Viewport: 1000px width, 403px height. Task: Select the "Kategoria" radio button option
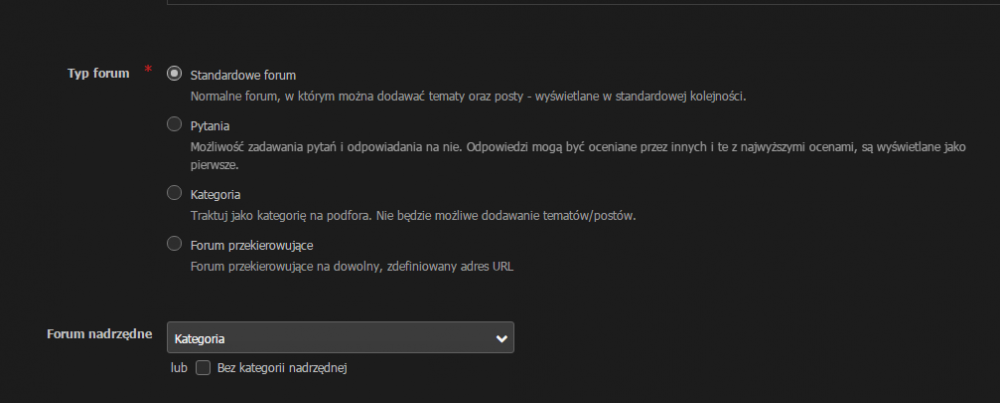(175, 193)
